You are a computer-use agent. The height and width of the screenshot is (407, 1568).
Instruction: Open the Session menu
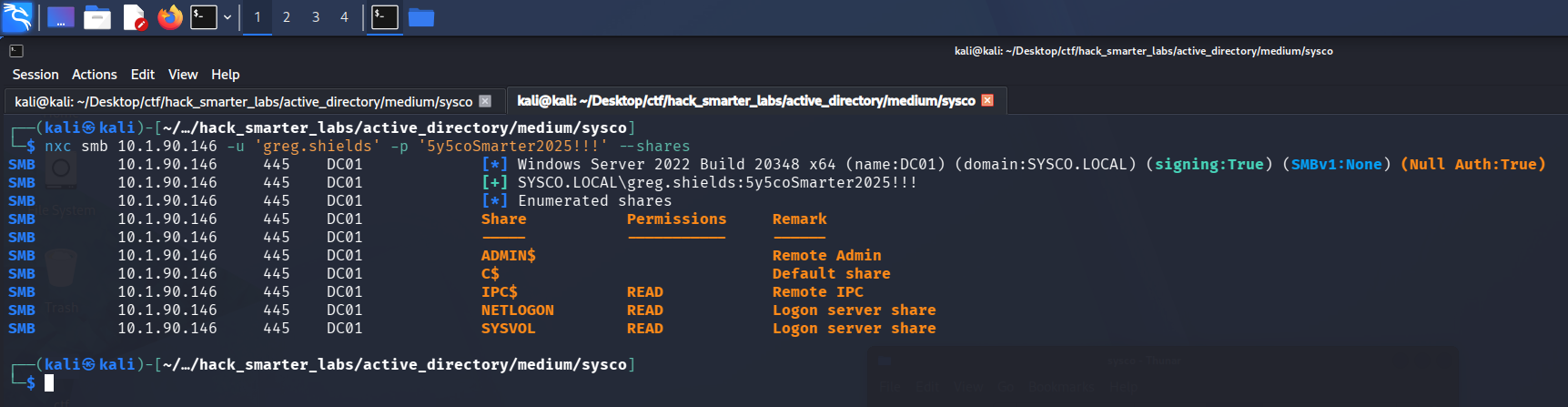[x=35, y=75]
